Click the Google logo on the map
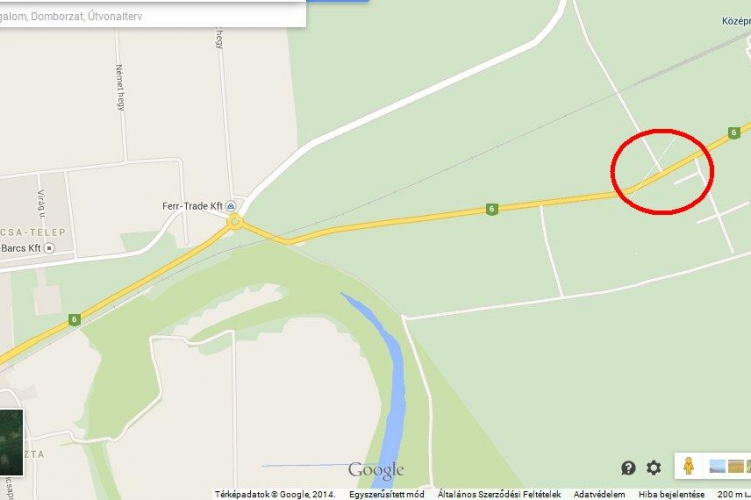 click(376, 471)
